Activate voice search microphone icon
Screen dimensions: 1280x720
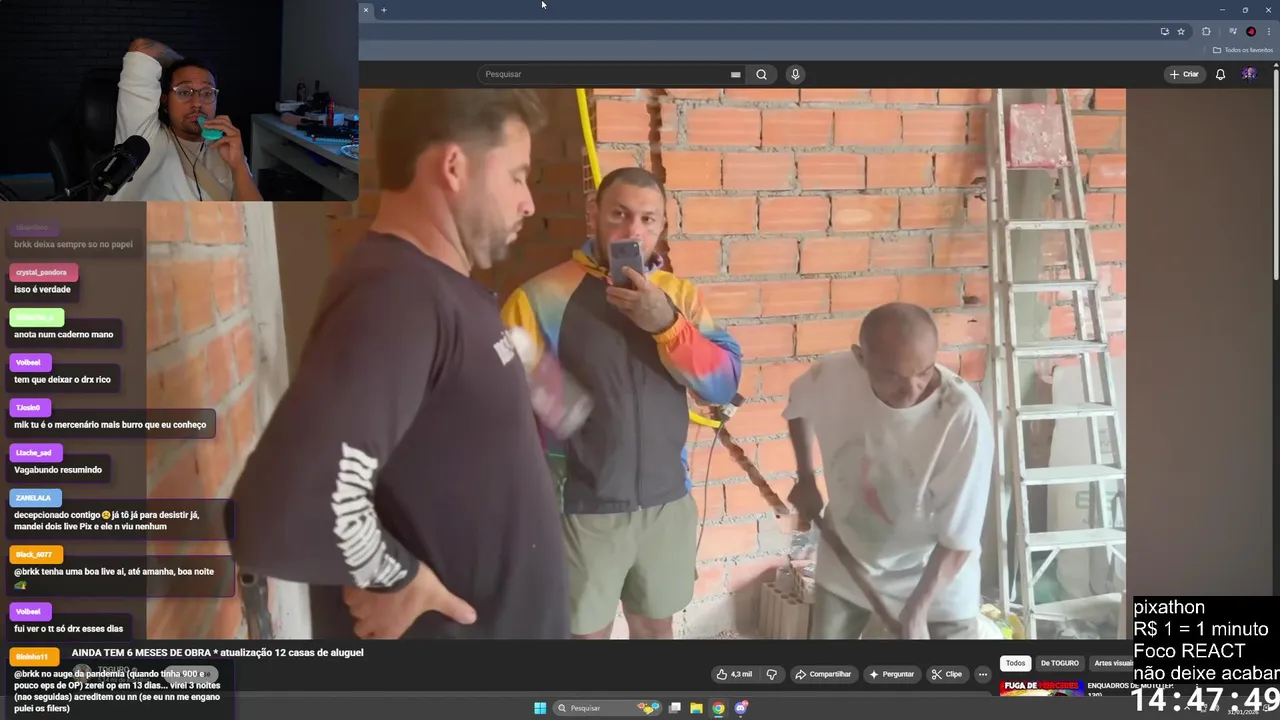click(x=795, y=74)
